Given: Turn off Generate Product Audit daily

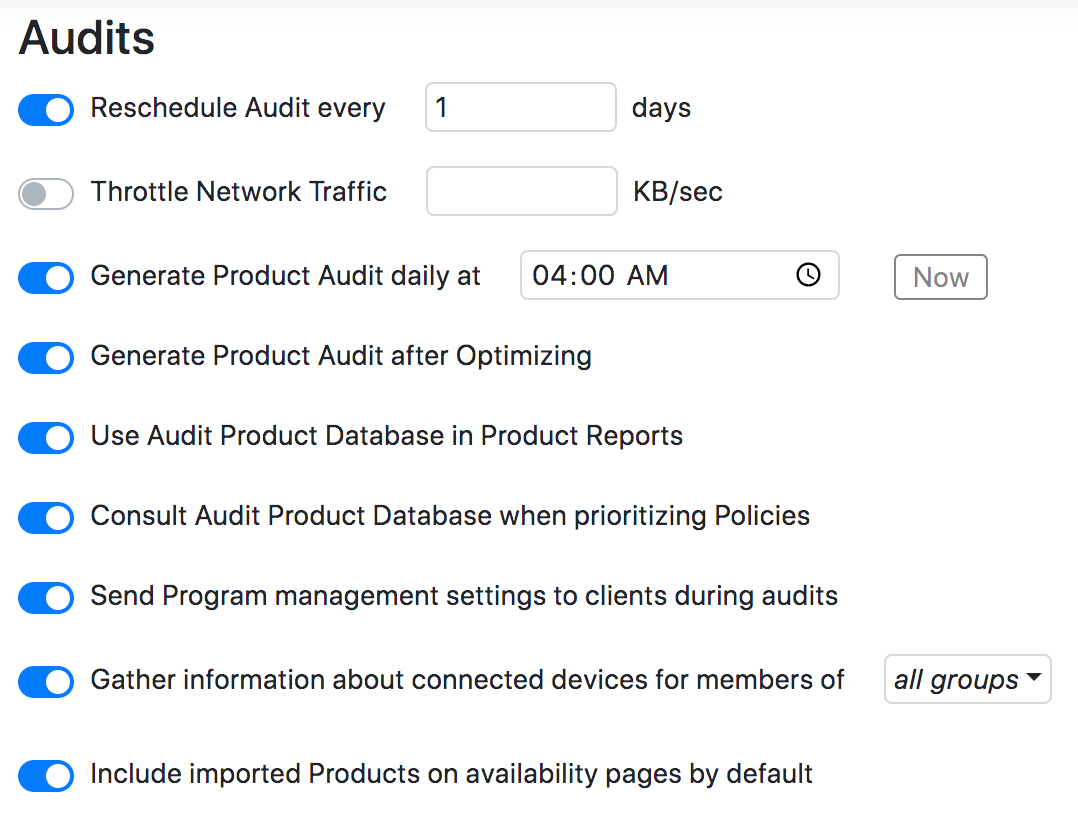Looking at the screenshot, I should coord(45,278).
